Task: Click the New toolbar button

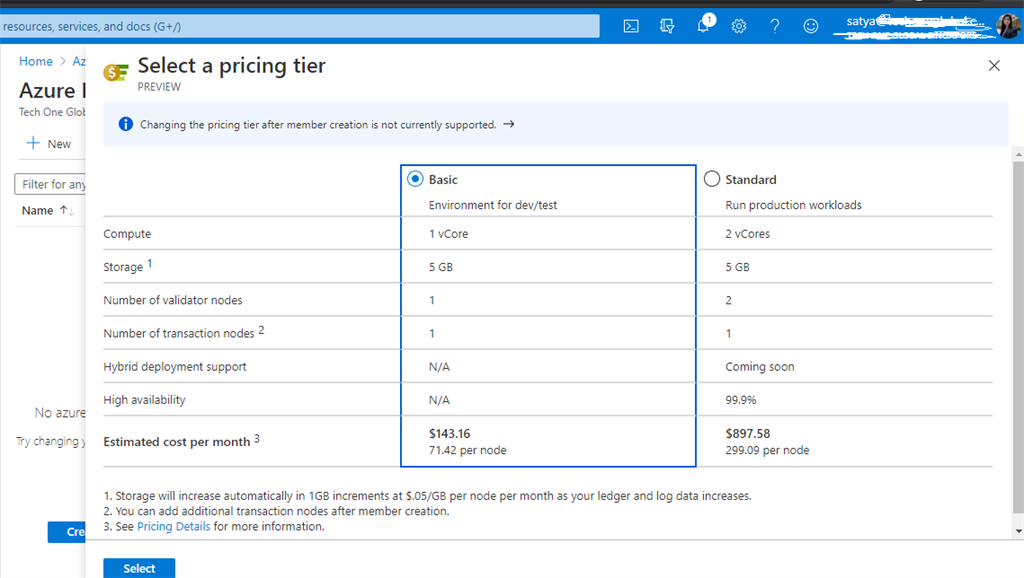Action: [49, 144]
